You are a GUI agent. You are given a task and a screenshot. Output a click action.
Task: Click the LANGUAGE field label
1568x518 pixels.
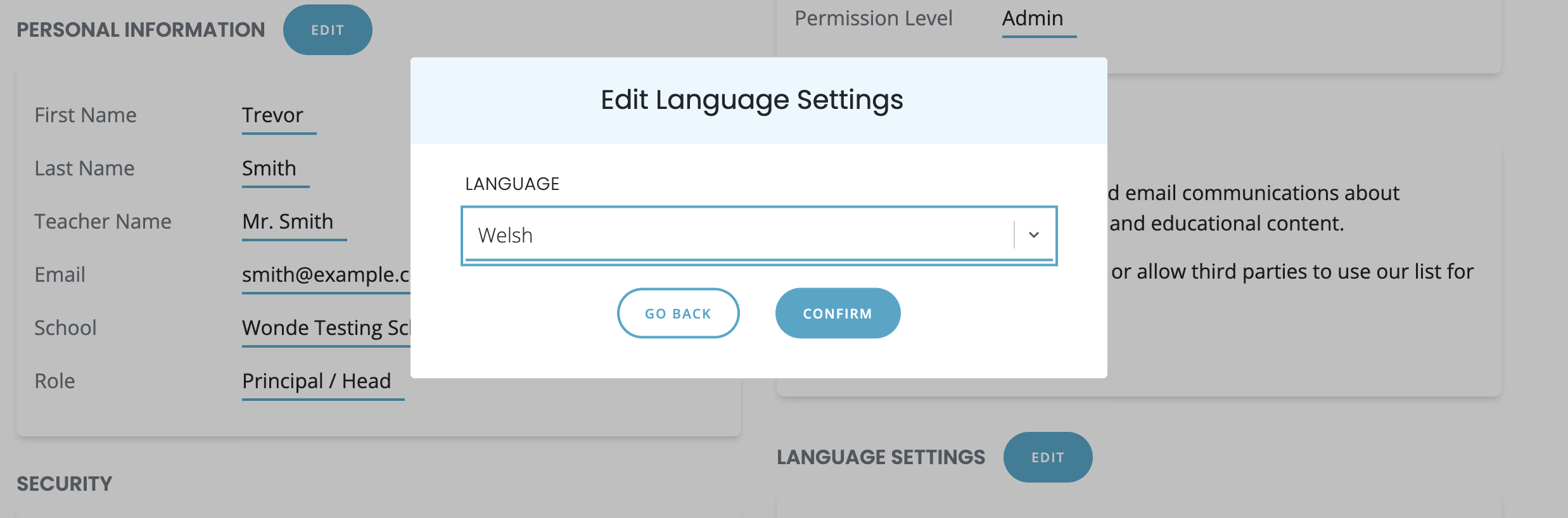tap(512, 184)
